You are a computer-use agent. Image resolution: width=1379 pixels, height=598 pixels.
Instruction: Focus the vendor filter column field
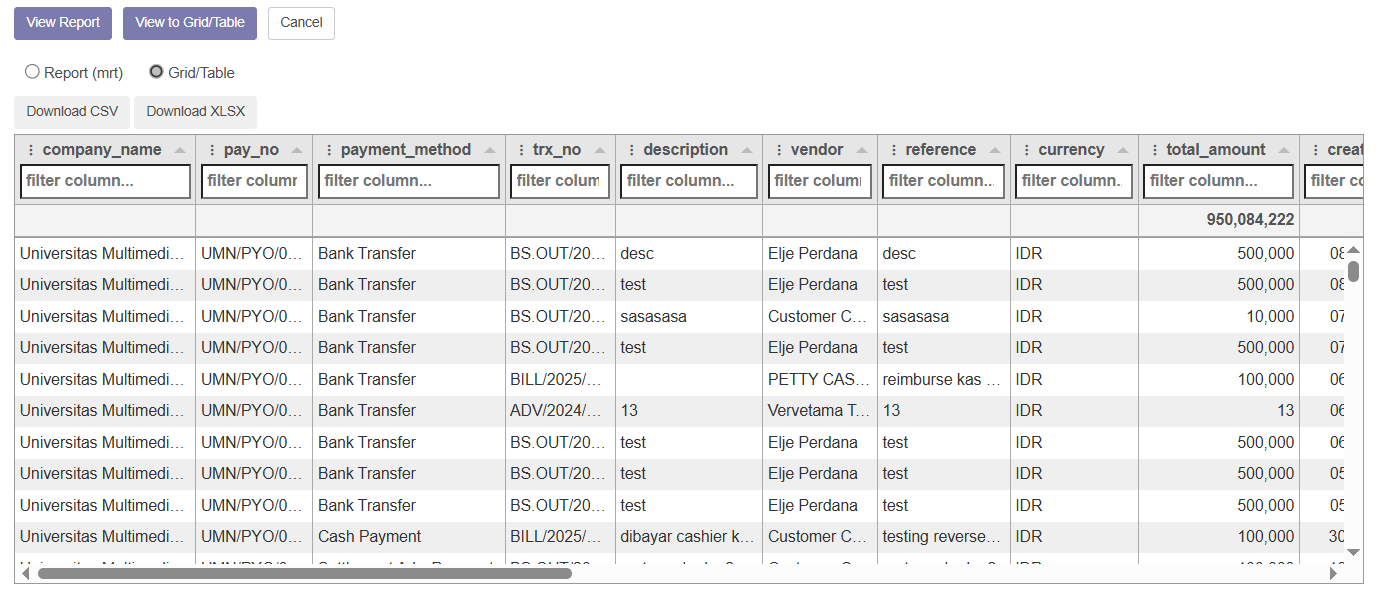[819, 181]
